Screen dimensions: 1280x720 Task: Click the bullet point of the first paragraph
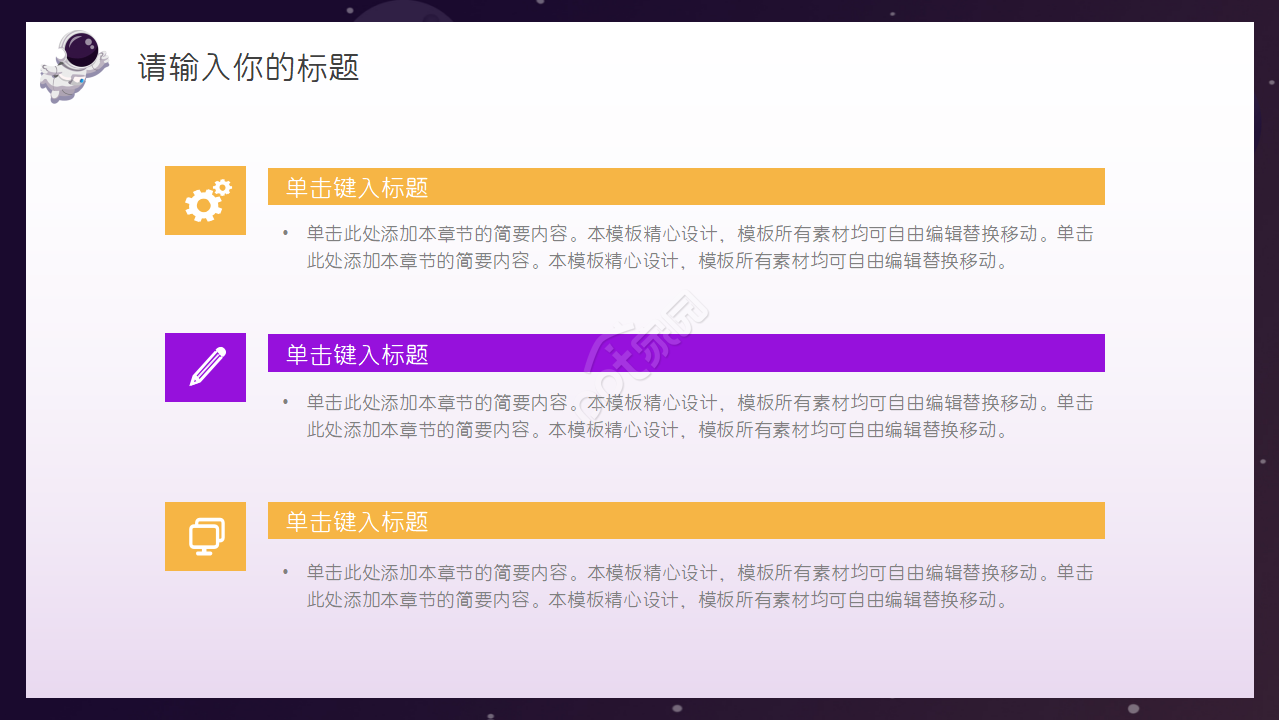tap(286, 234)
